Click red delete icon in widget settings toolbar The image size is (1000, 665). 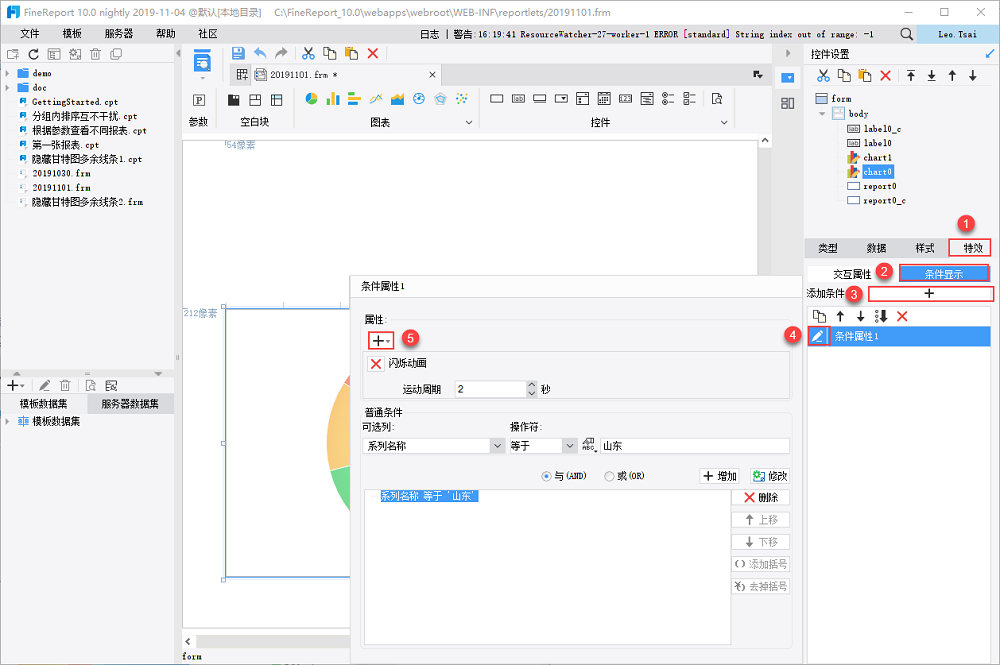(x=885, y=76)
